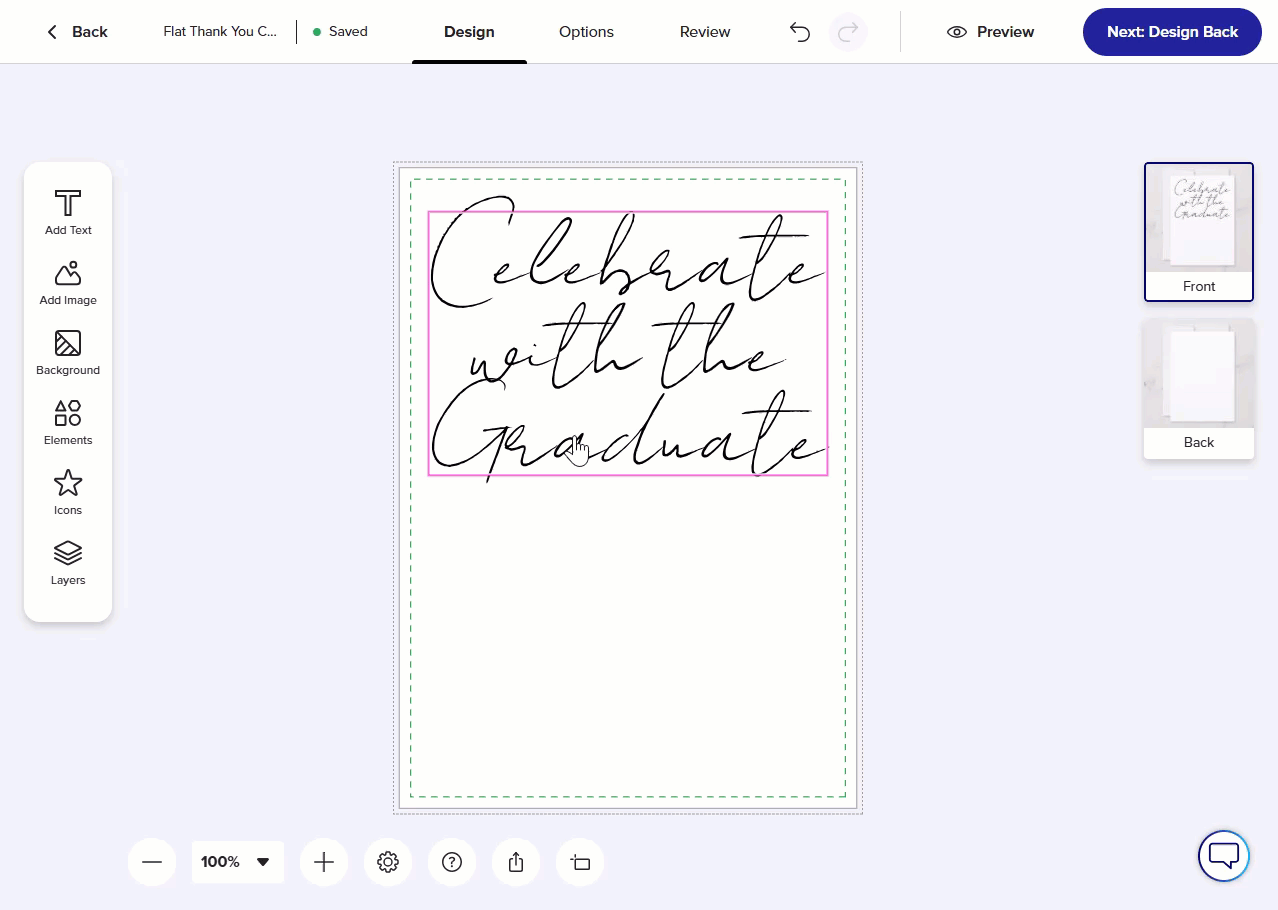Switch to the Options tab
Viewport: 1278px width, 910px height.
586,32
